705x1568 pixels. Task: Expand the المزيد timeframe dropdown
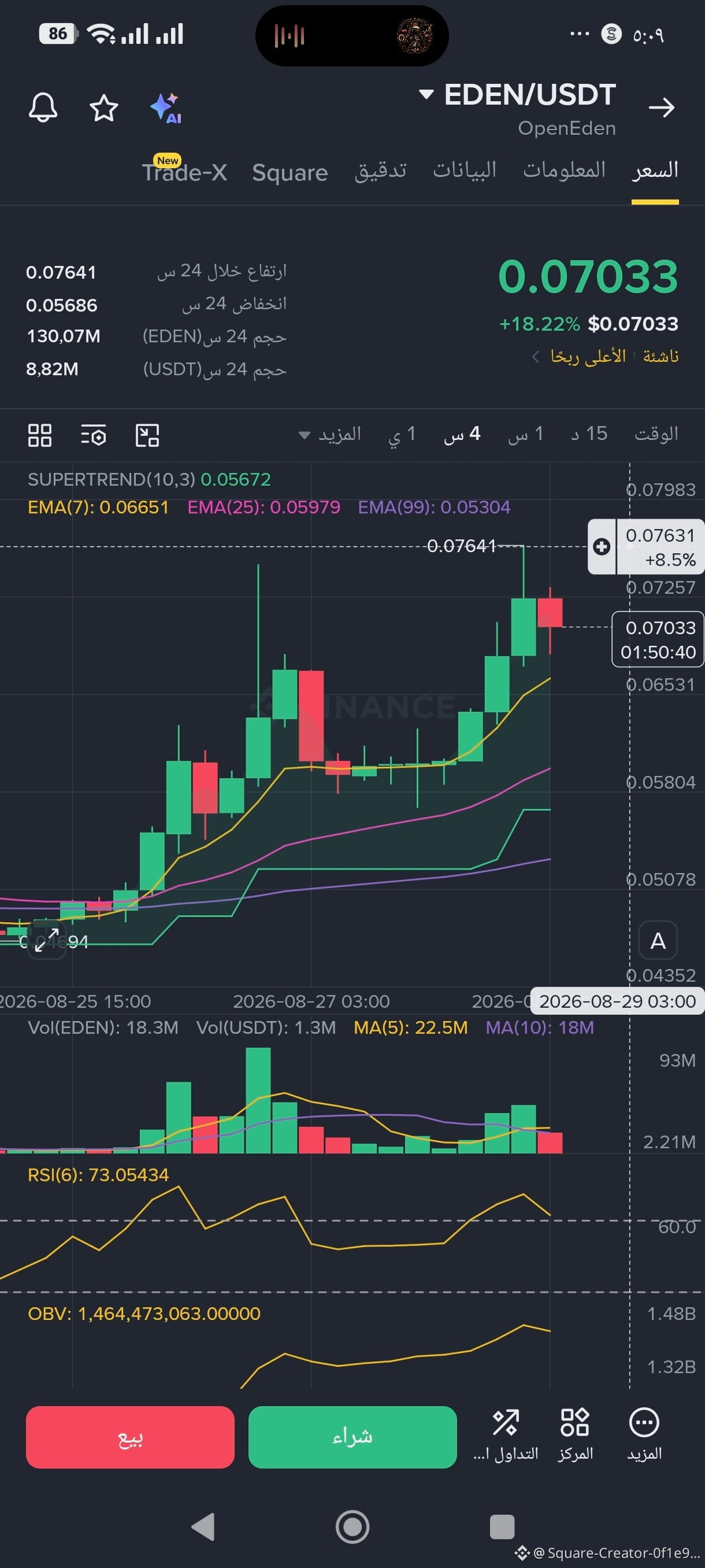tap(330, 434)
